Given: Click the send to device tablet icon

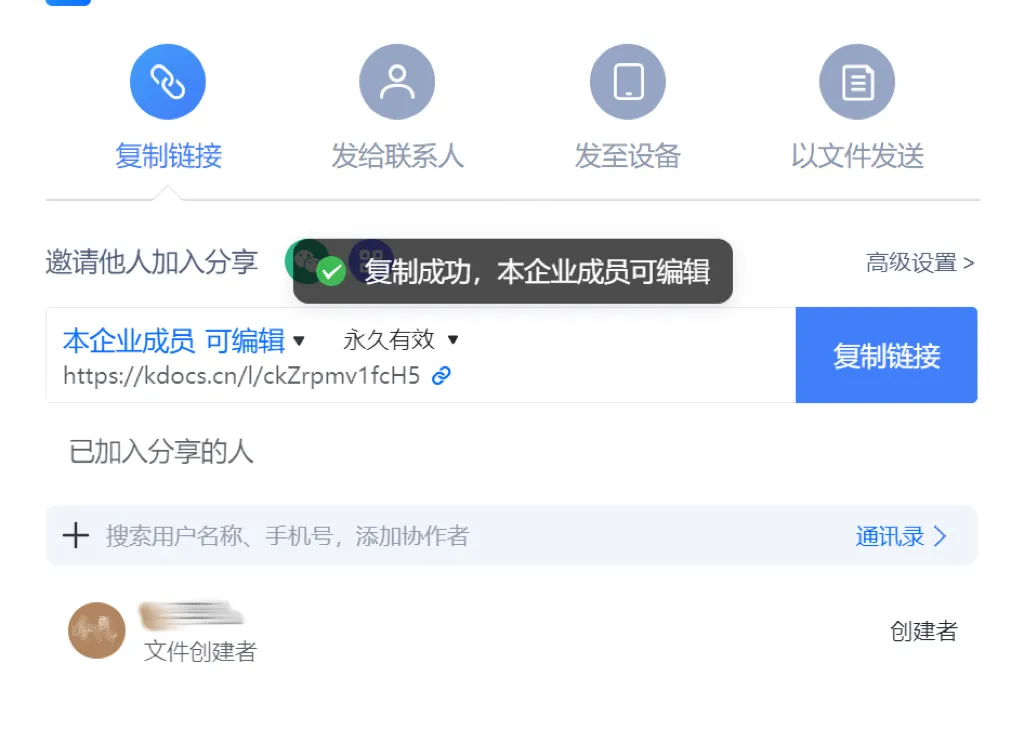Looking at the screenshot, I should tap(628, 82).
